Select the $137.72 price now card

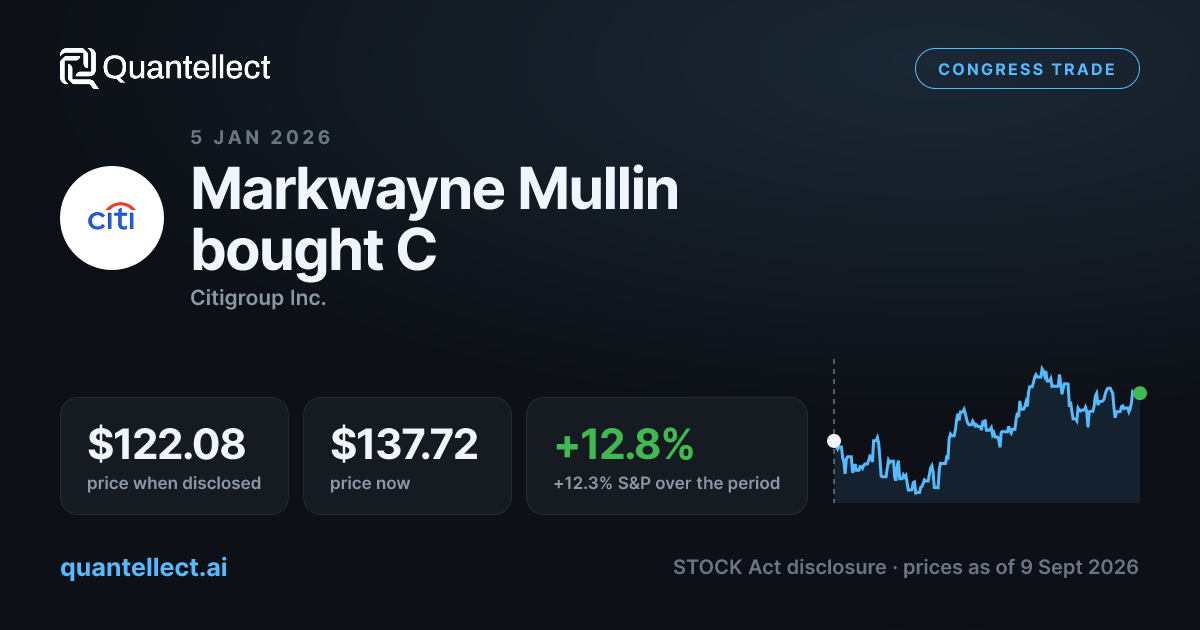pos(407,456)
